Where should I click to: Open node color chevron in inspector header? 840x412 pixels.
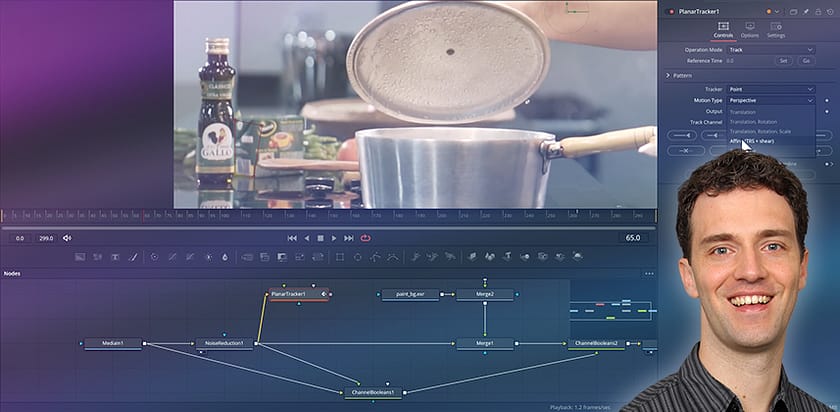point(777,11)
